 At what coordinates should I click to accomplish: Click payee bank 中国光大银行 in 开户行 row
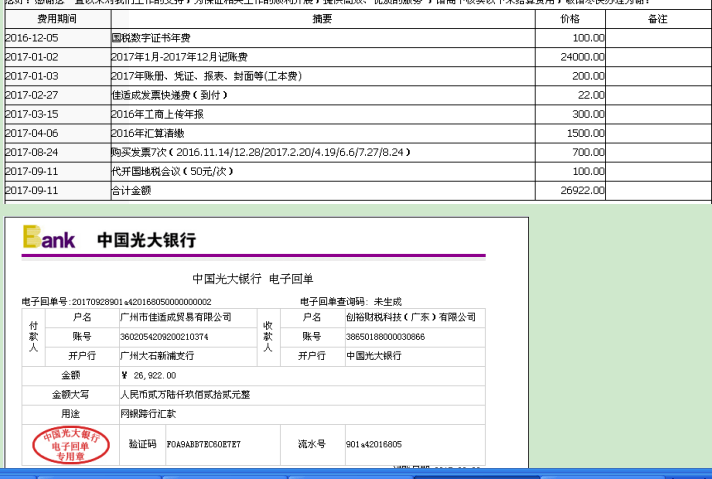click(x=374, y=356)
